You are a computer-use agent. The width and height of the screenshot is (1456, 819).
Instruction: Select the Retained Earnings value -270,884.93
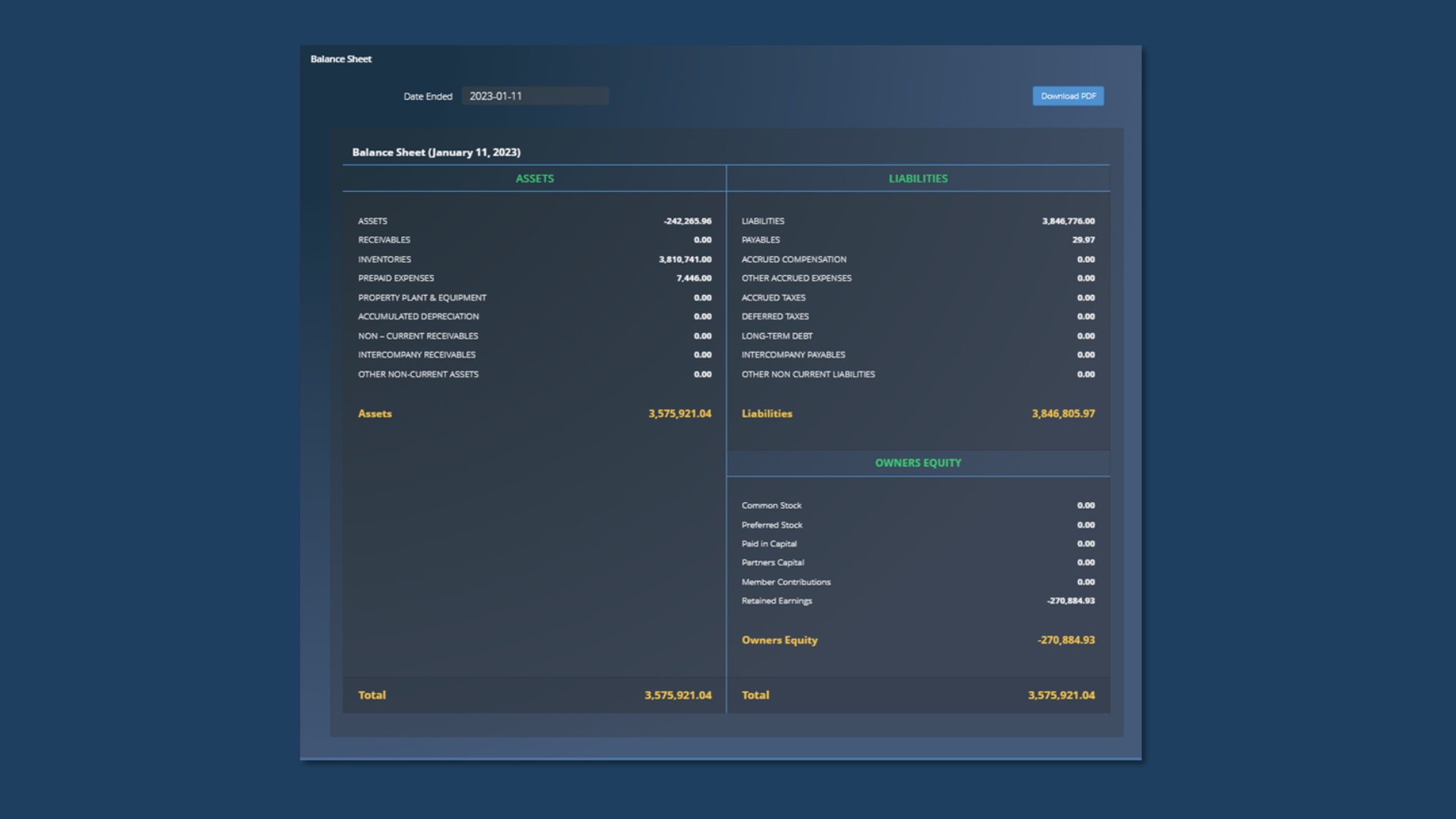click(x=1070, y=601)
